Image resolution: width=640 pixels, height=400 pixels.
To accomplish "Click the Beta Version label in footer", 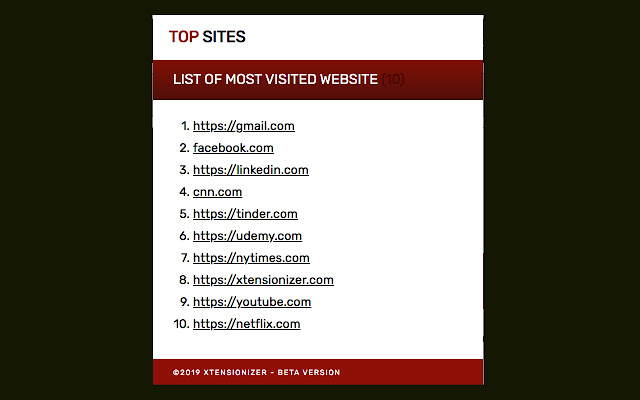I will [x=309, y=372].
